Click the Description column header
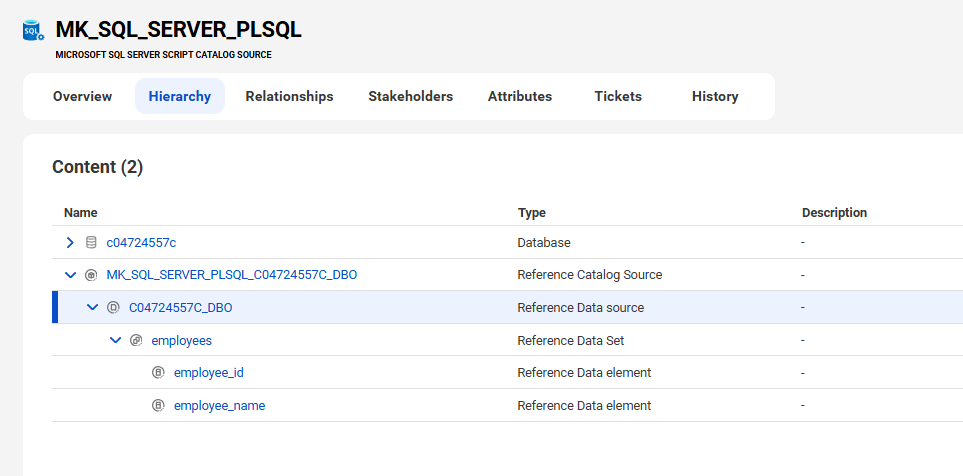This screenshot has width=963, height=476. (x=834, y=213)
